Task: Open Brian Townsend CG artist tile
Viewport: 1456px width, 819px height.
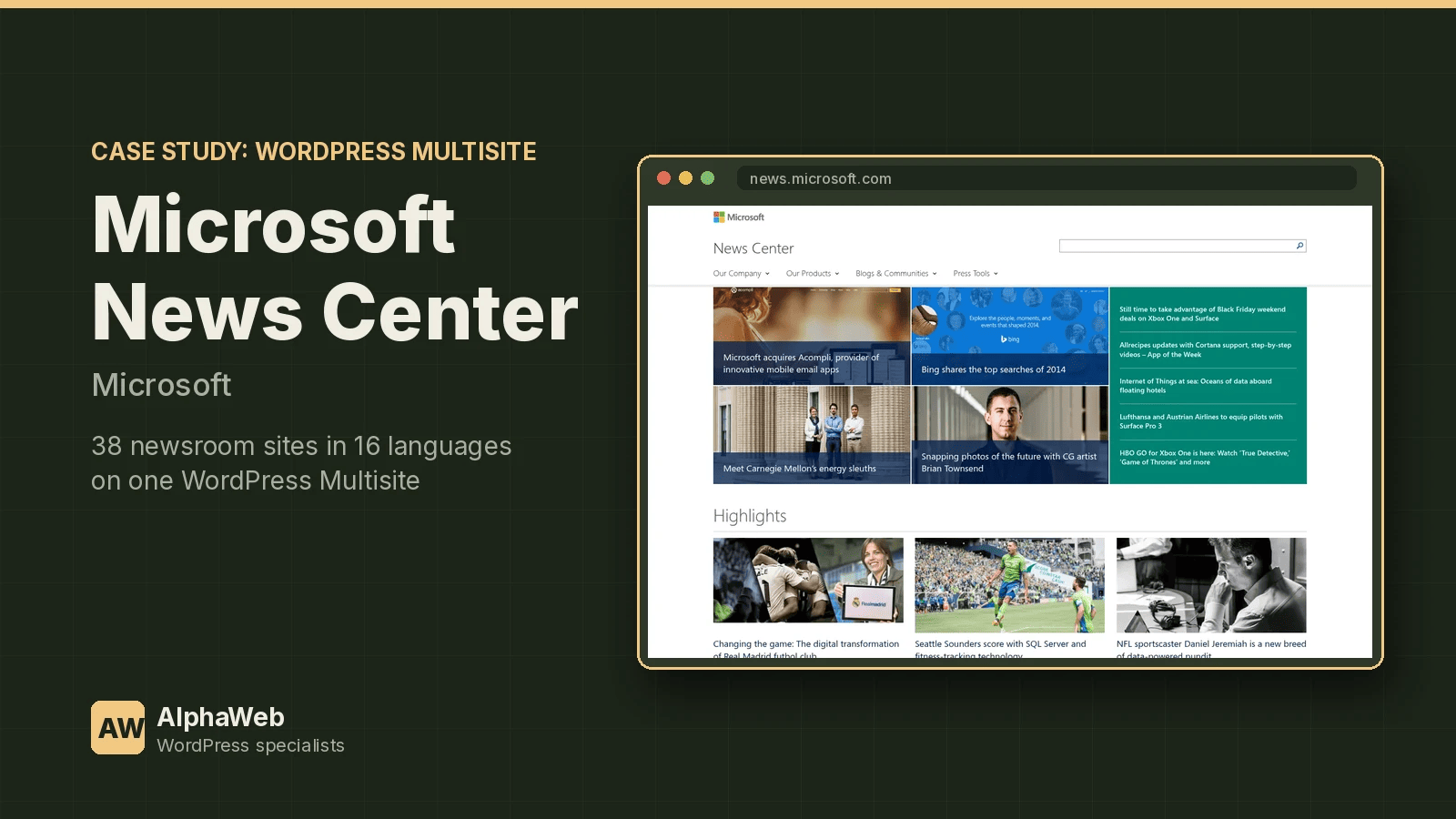Action: tap(1010, 435)
